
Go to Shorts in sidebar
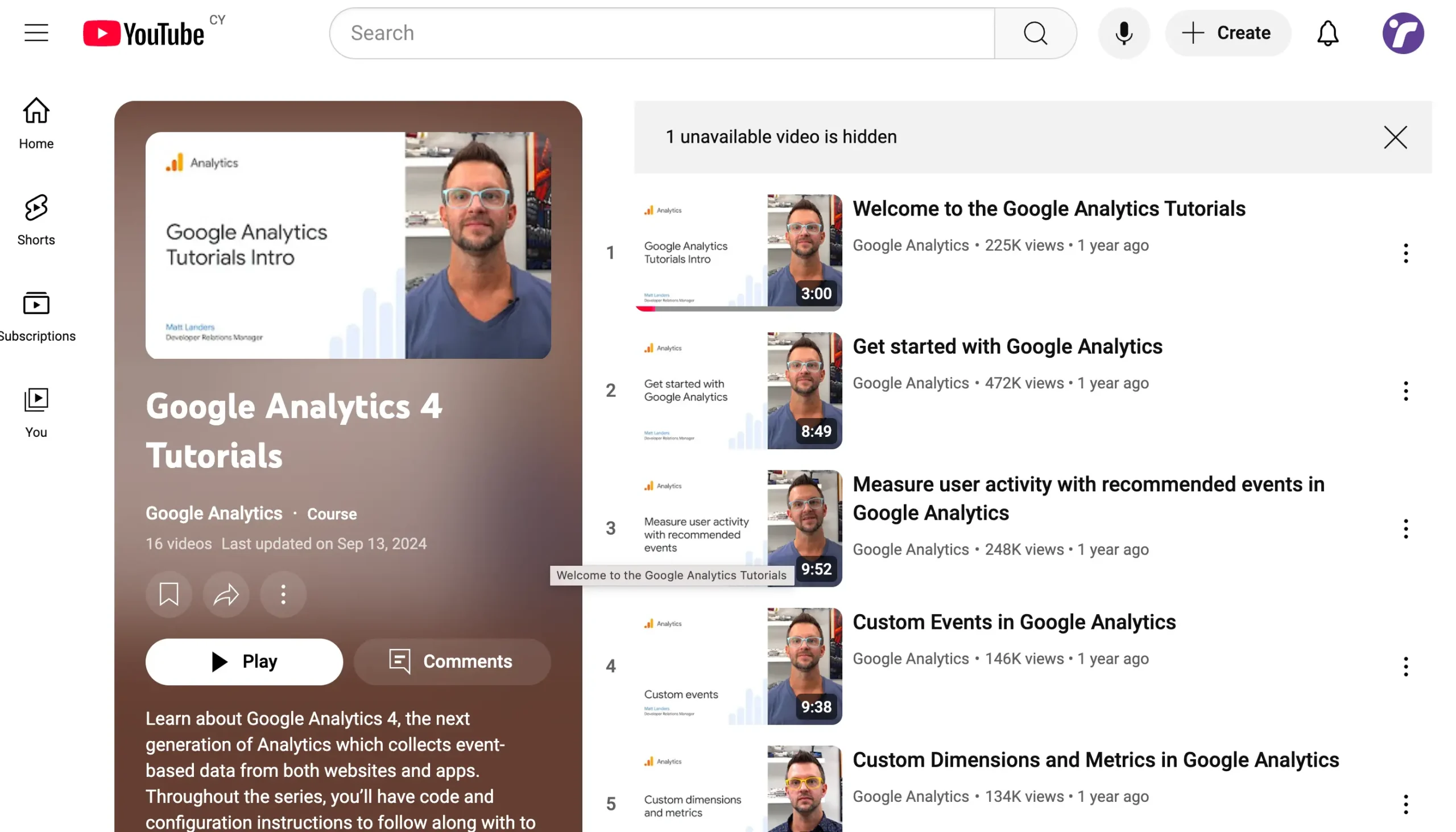(36, 220)
